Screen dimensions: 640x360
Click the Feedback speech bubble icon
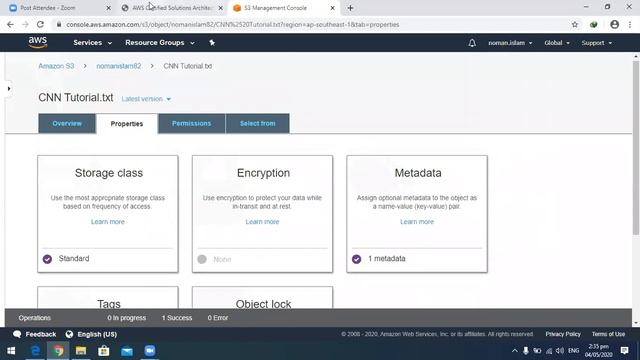click(17, 334)
